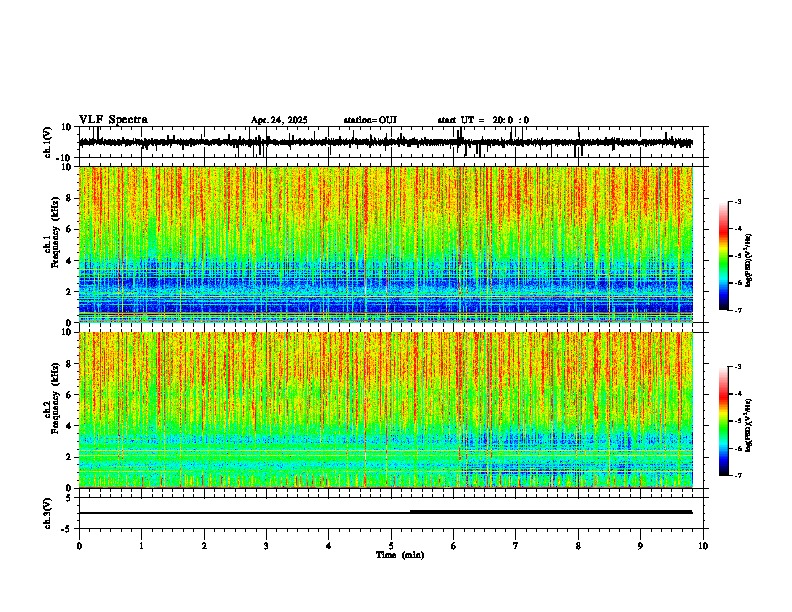
Task: Select the date text "Apr. 24, 2025"
Action: [279, 120]
